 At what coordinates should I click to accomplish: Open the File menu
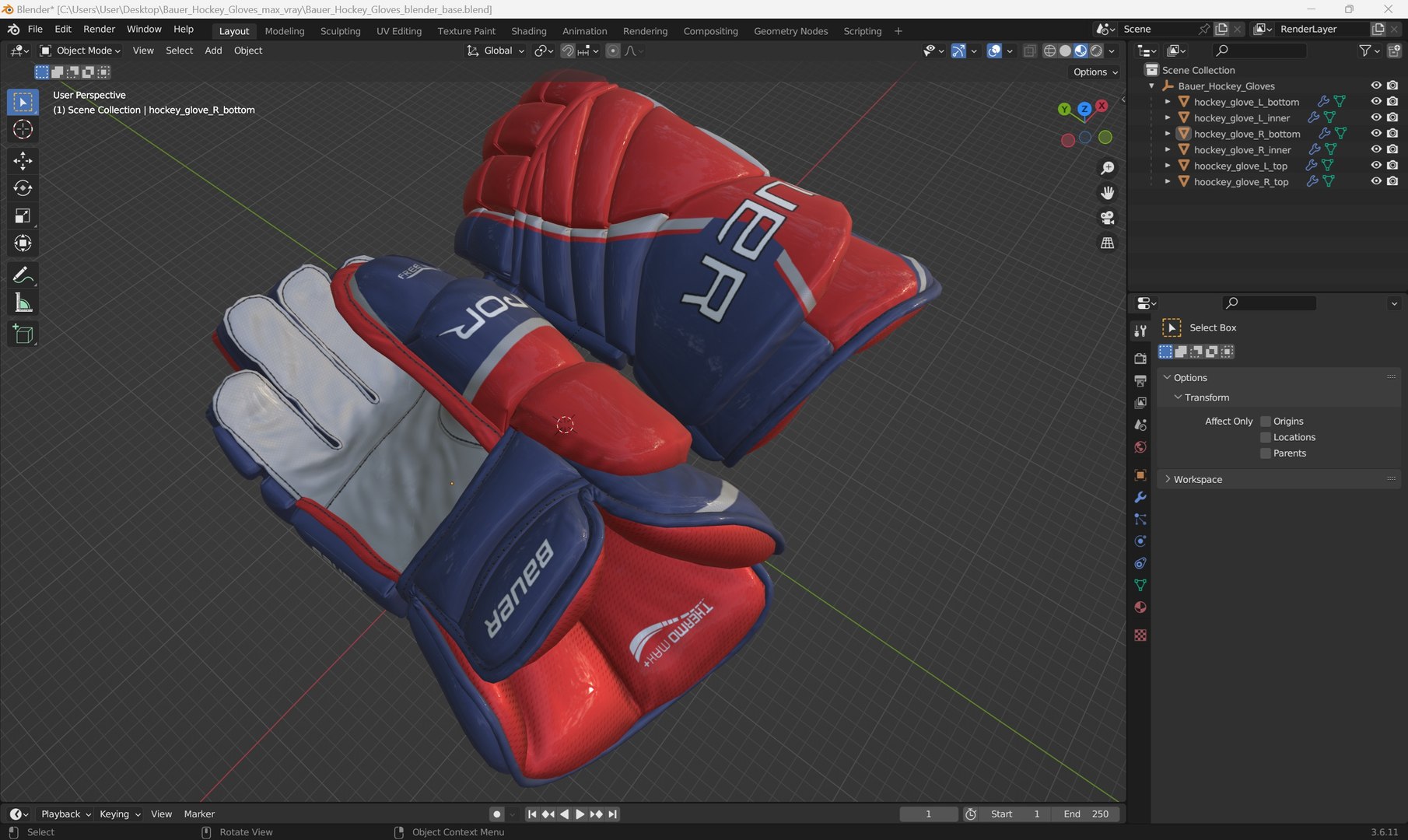(35, 29)
